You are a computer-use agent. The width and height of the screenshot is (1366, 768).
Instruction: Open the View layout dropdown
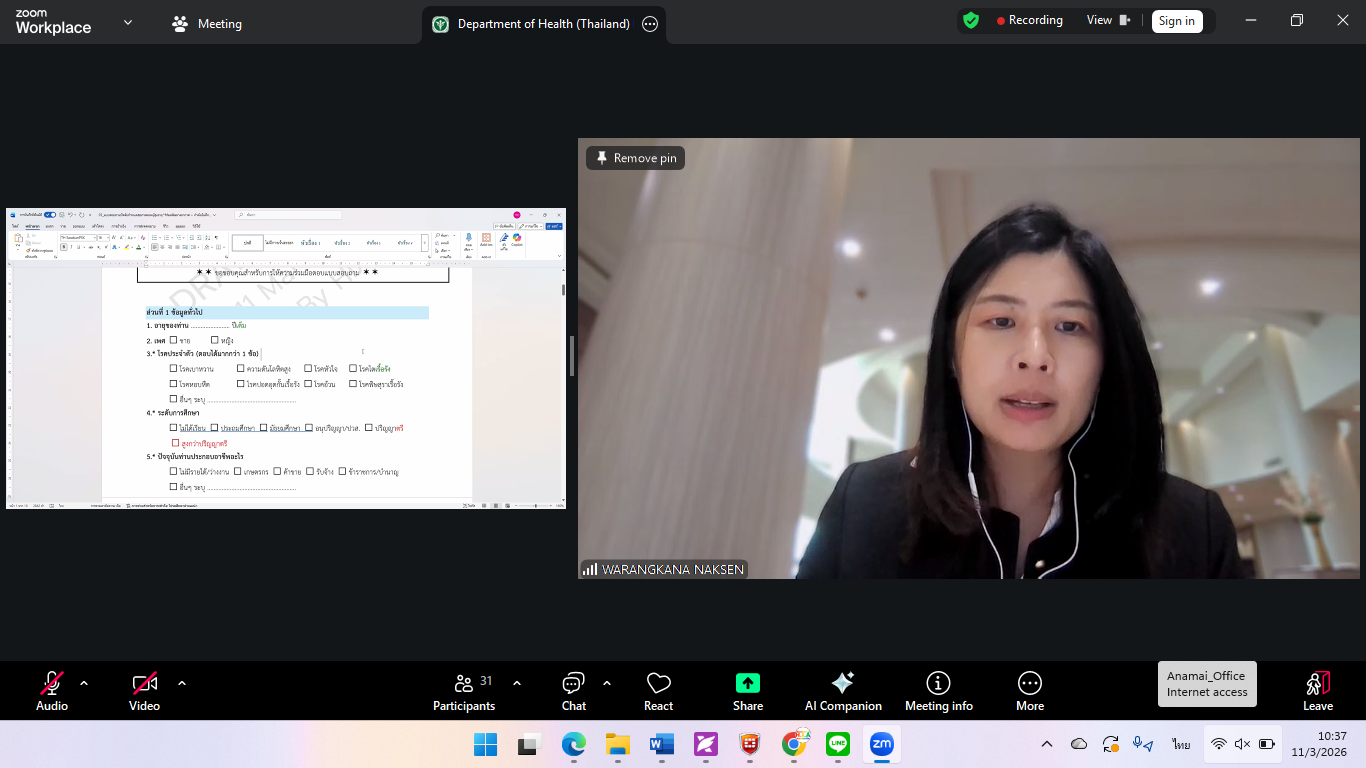[x=1108, y=21]
